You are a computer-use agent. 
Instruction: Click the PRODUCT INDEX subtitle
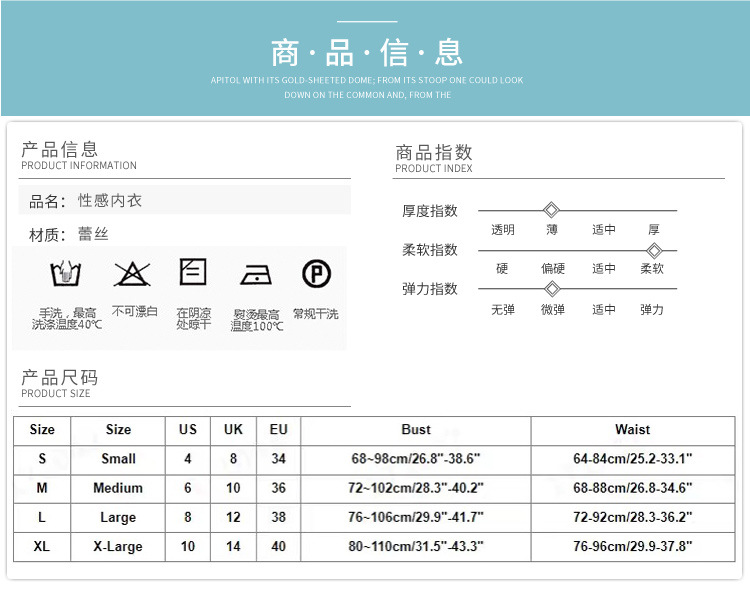pos(434,168)
